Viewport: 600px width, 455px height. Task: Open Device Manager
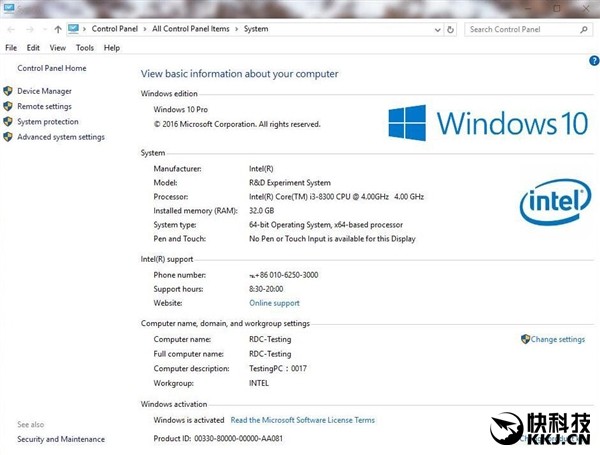pyautogui.click(x=44, y=91)
